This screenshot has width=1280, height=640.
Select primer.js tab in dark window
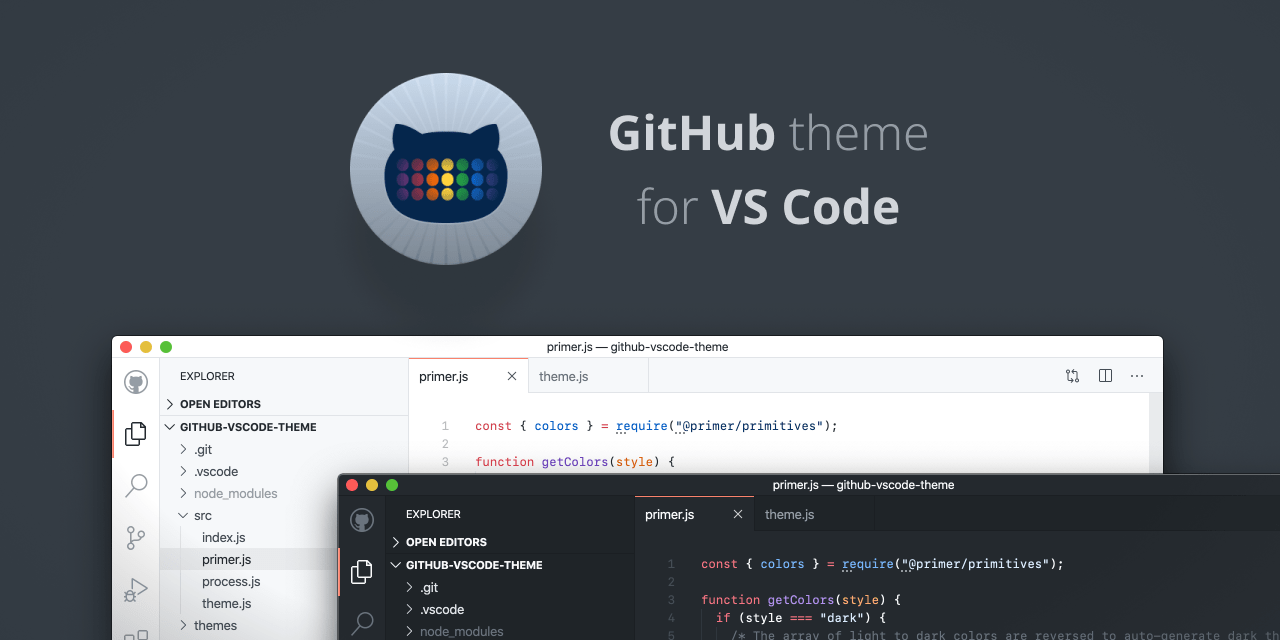click(695, 514)
